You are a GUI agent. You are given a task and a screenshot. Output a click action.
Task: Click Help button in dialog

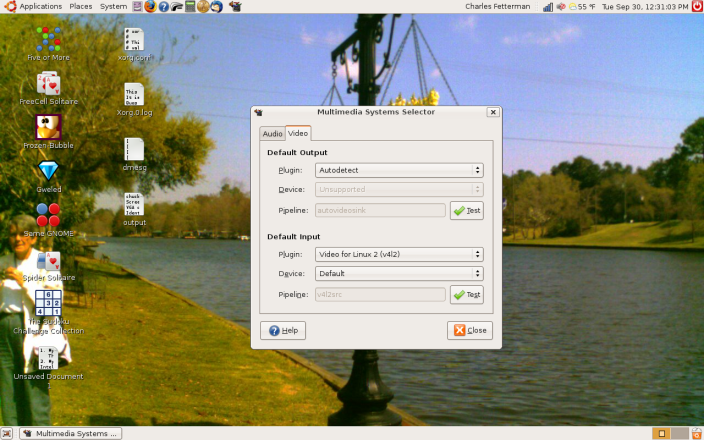pos(283,330)
